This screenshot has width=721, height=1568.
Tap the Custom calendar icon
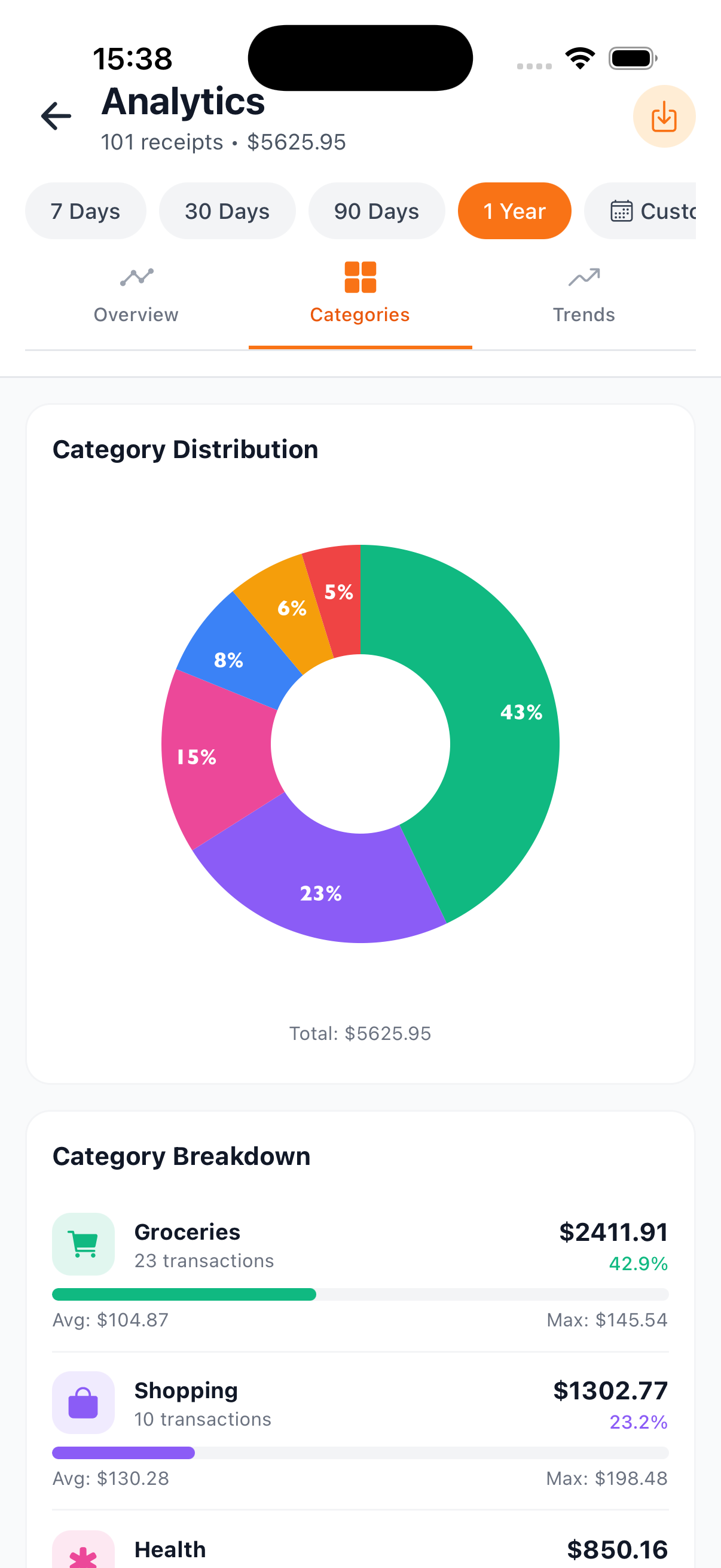pyautogui.click(x=621, y=211)
